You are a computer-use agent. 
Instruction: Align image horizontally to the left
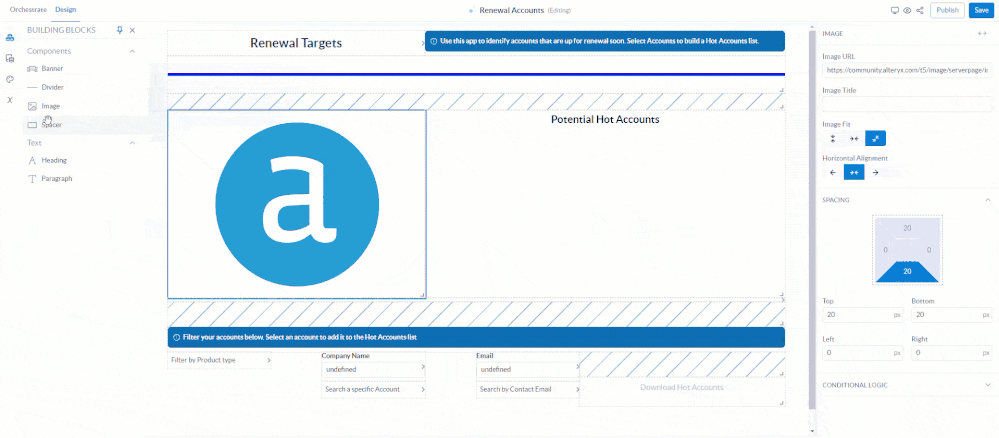tap(833, 172)
